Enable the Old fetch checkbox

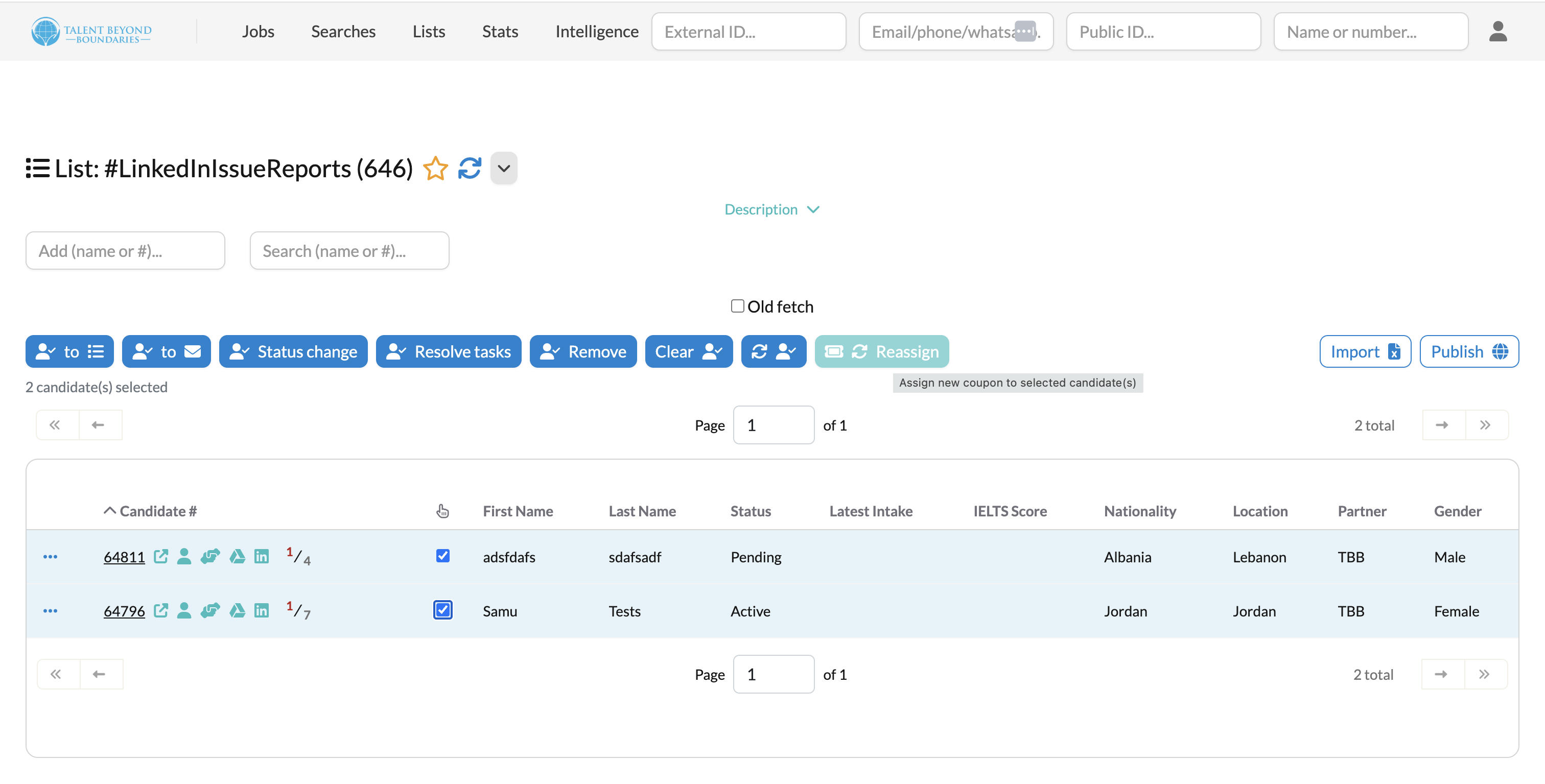pyautogui.click(x=737, y=306)
